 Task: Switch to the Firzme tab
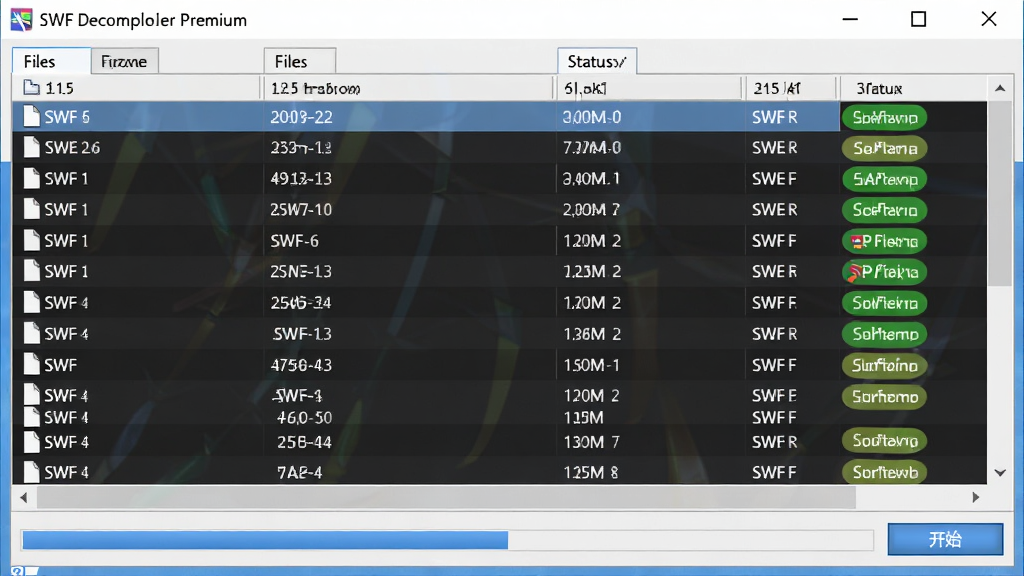(124, 61)
